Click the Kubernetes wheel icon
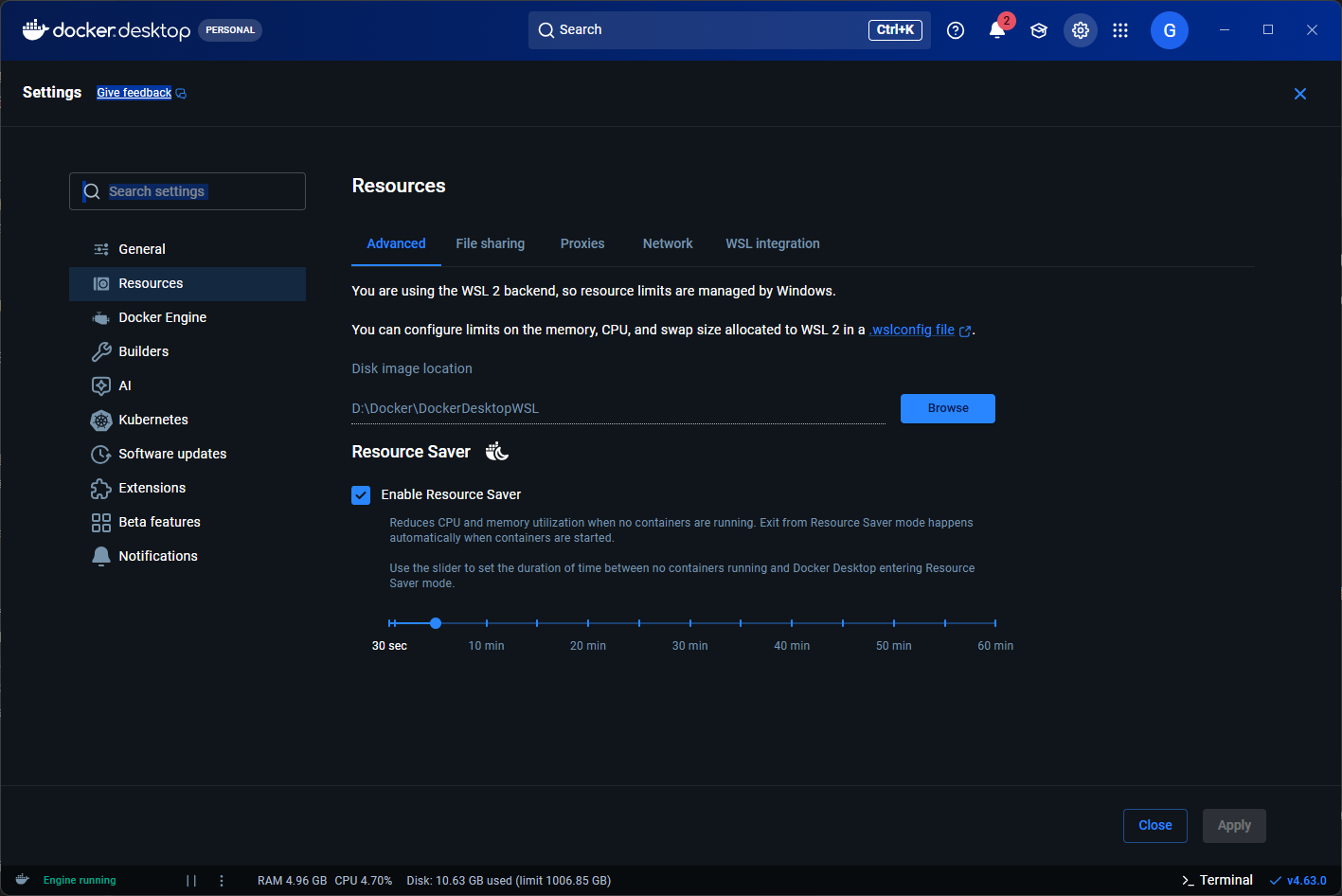This screenshot has width=1342, height=896. (x=101, y=421)
